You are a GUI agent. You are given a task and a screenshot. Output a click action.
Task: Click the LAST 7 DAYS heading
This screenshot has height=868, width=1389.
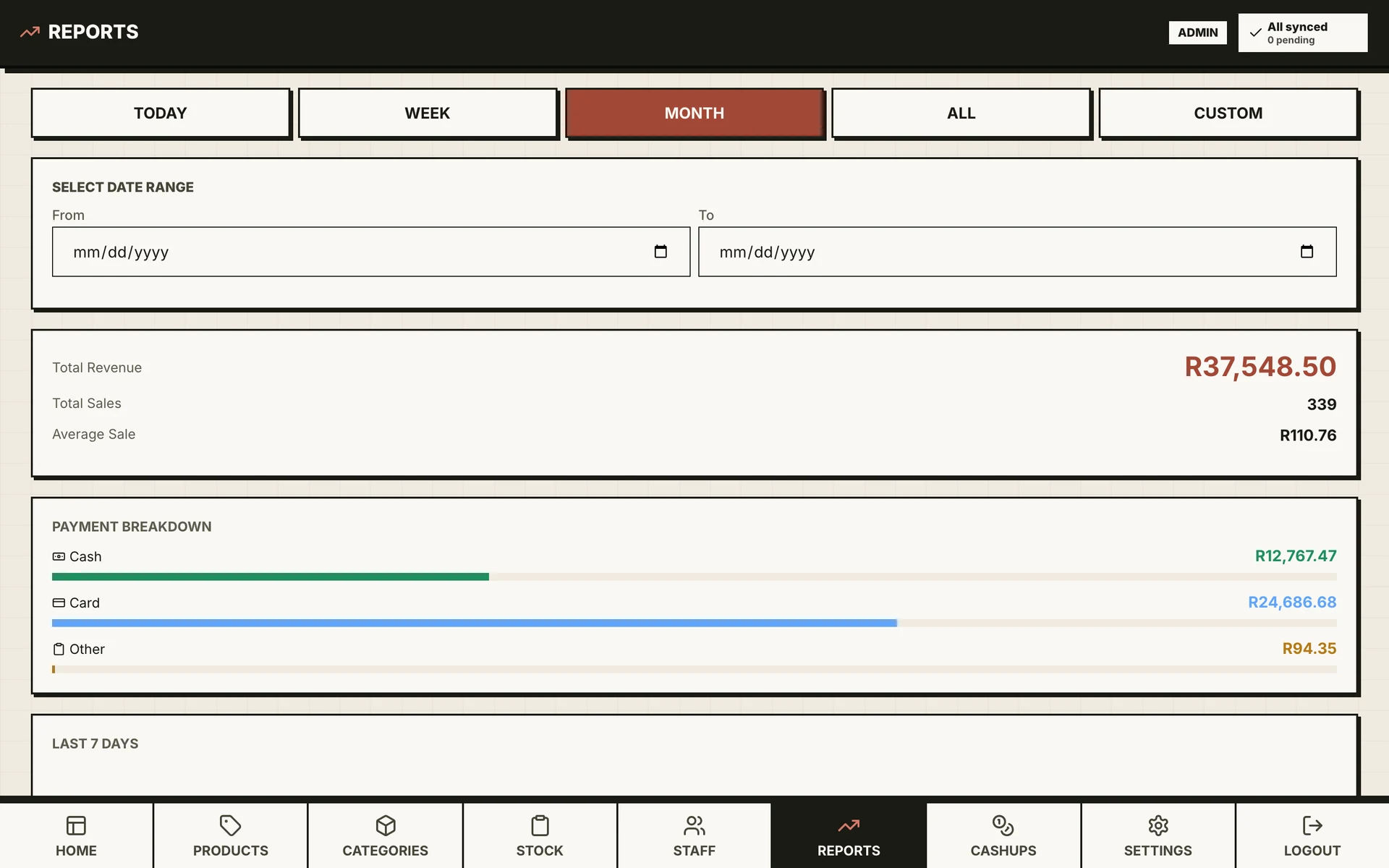(95, 744)
